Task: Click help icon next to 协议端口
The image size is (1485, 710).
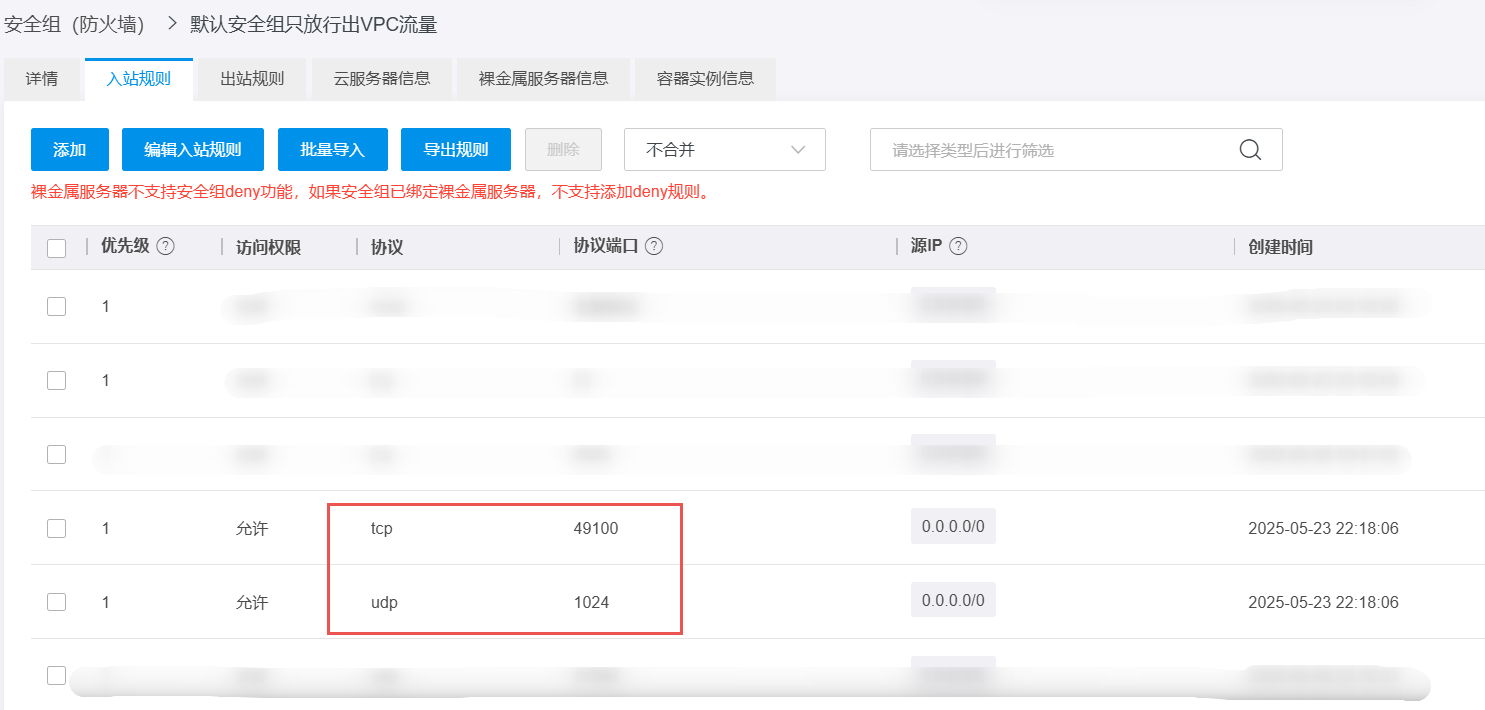Action: point(654,246)
